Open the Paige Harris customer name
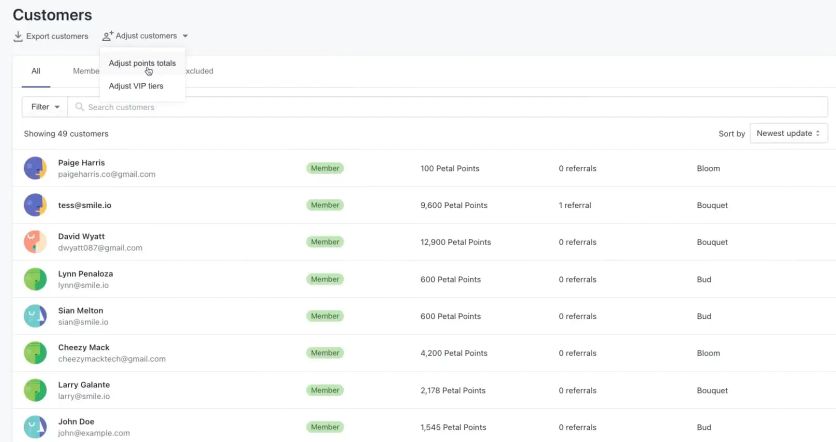This screenshot has height=442, width=836. 82,163
